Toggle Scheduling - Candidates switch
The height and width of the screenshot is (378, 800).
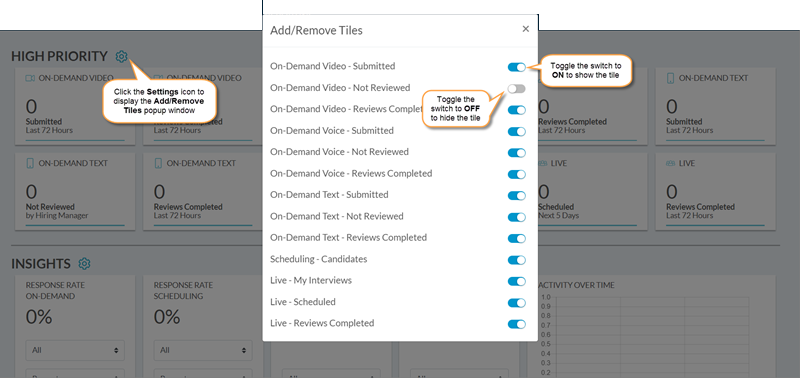coord(516,260)
